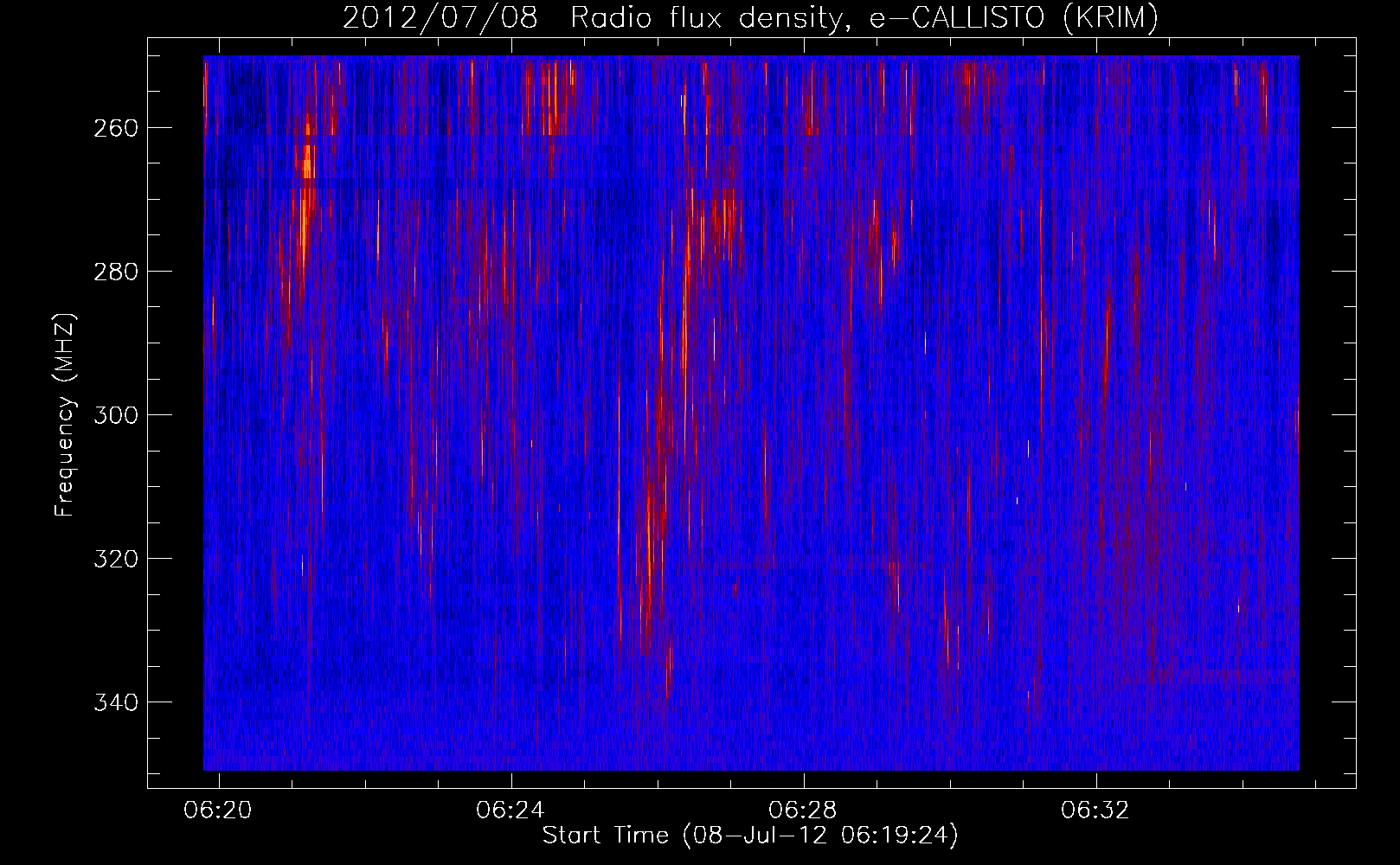
Task: Click the 320 frequency tick label
Action: click(115, 559)
